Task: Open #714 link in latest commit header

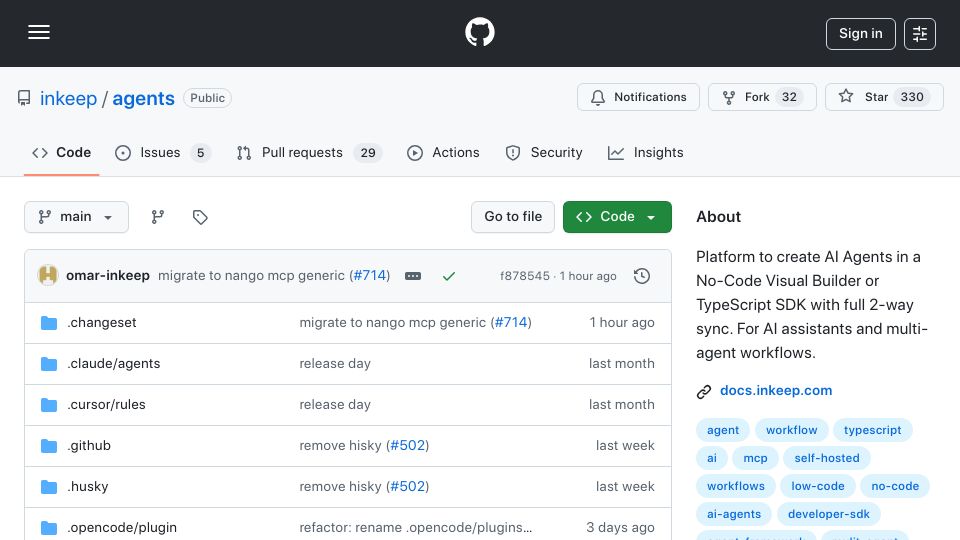Action: pyautogui.click(x=370, y=276)
